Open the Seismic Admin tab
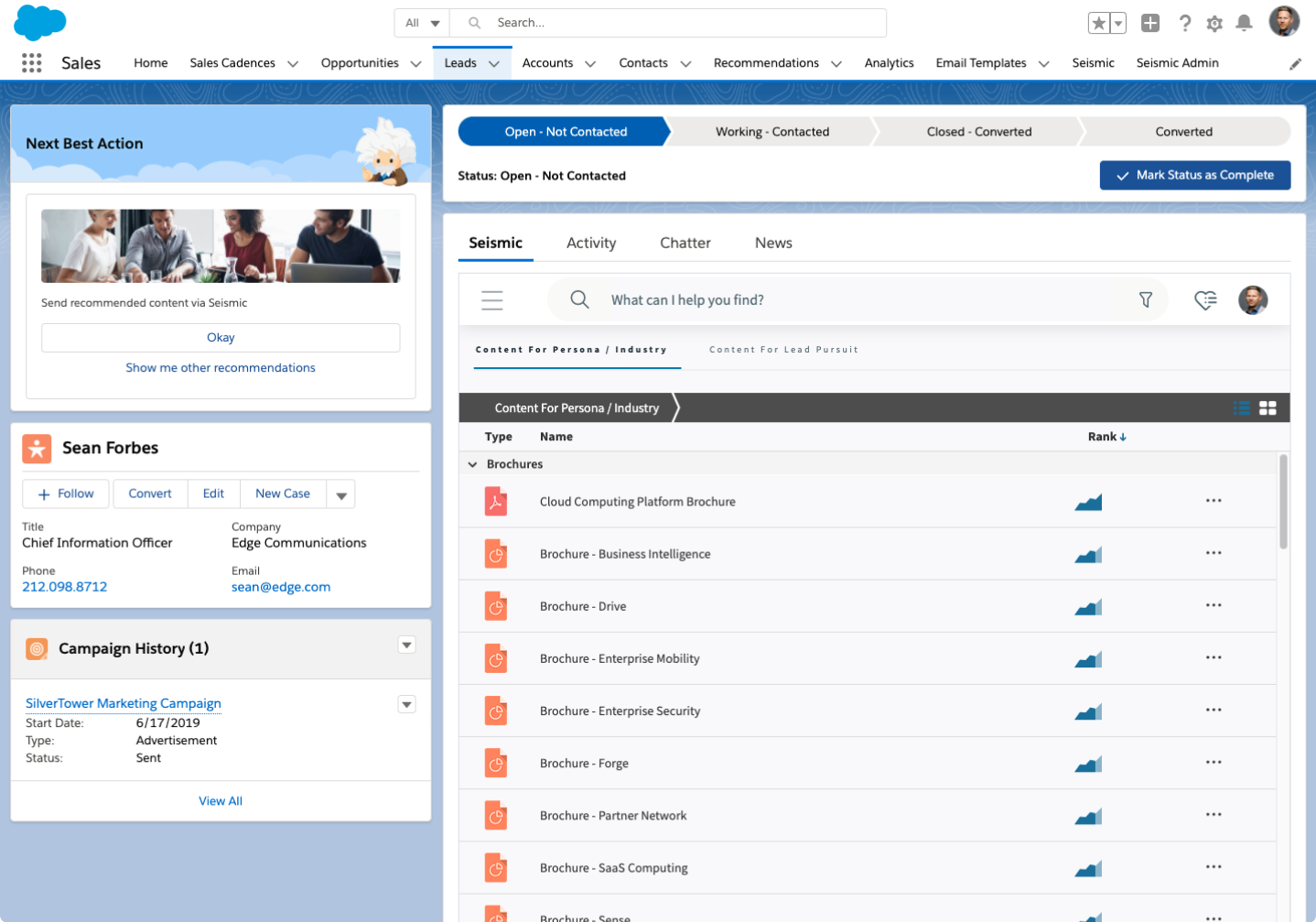1316x922 pixels. tap(1177, 63)
